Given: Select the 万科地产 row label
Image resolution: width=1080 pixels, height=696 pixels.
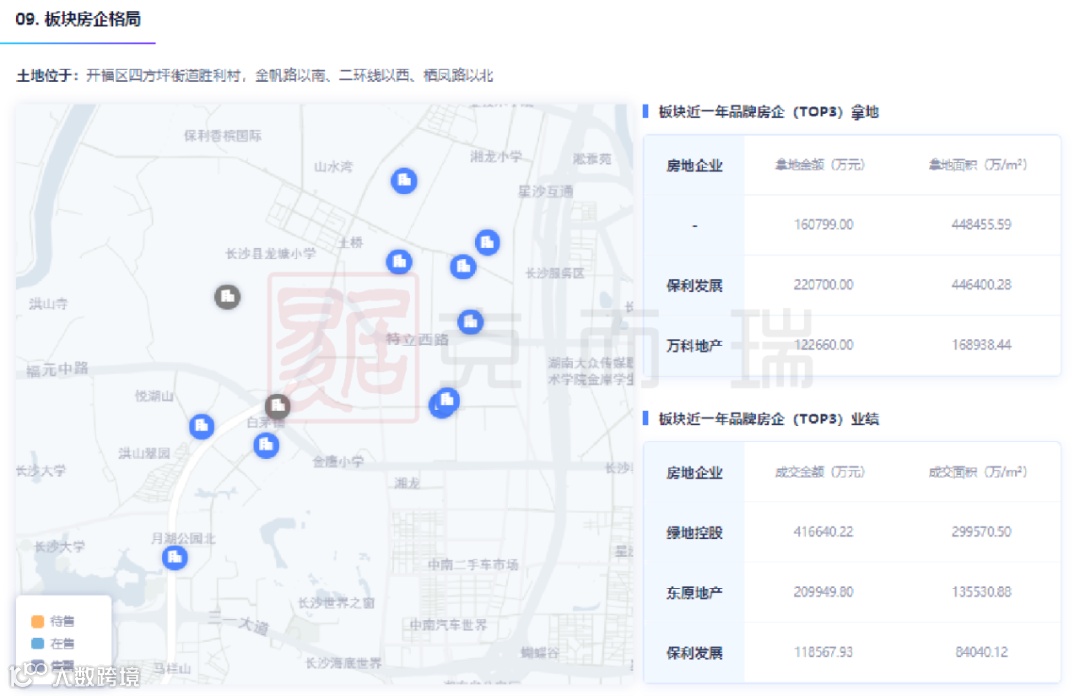Looking at the screenshot, I should [x=694, y=345].
